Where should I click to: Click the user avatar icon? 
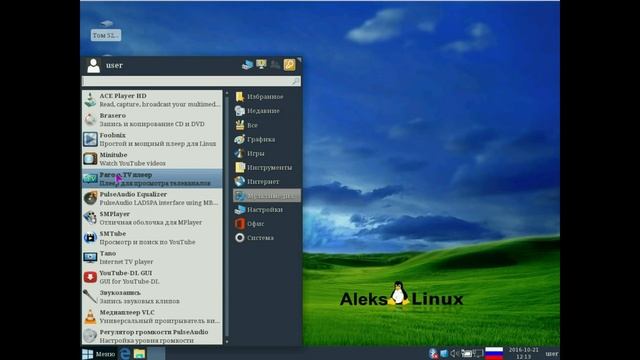tap(93, 65)
